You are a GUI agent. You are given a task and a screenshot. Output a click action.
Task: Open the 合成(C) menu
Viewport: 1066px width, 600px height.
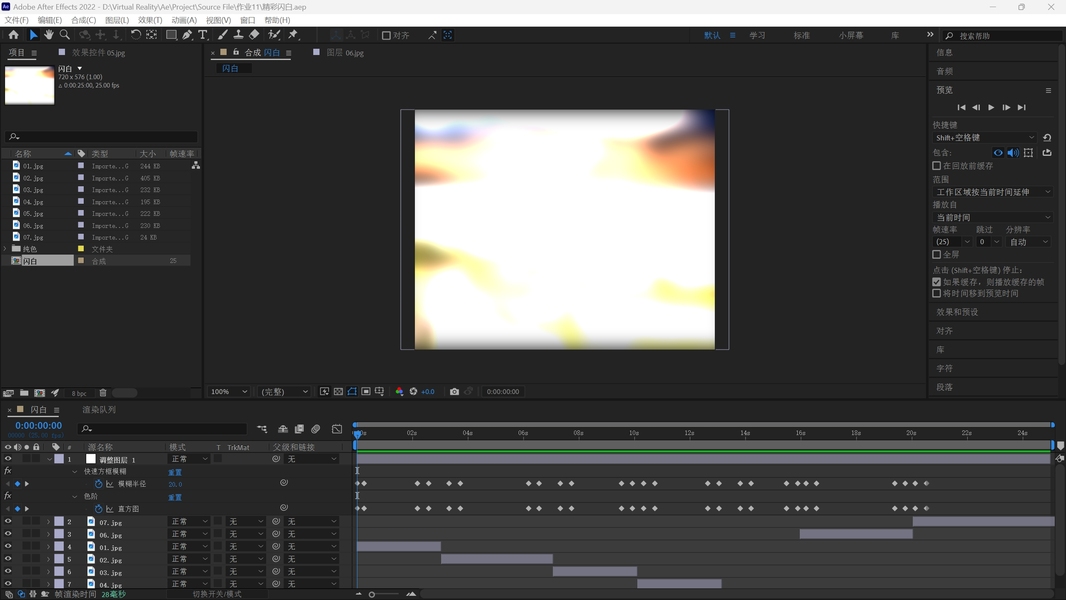click(84, 20)
